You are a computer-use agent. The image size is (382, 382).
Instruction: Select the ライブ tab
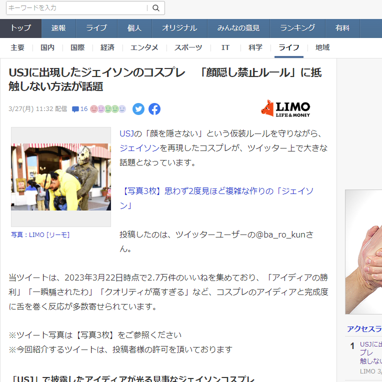[97, 28]
